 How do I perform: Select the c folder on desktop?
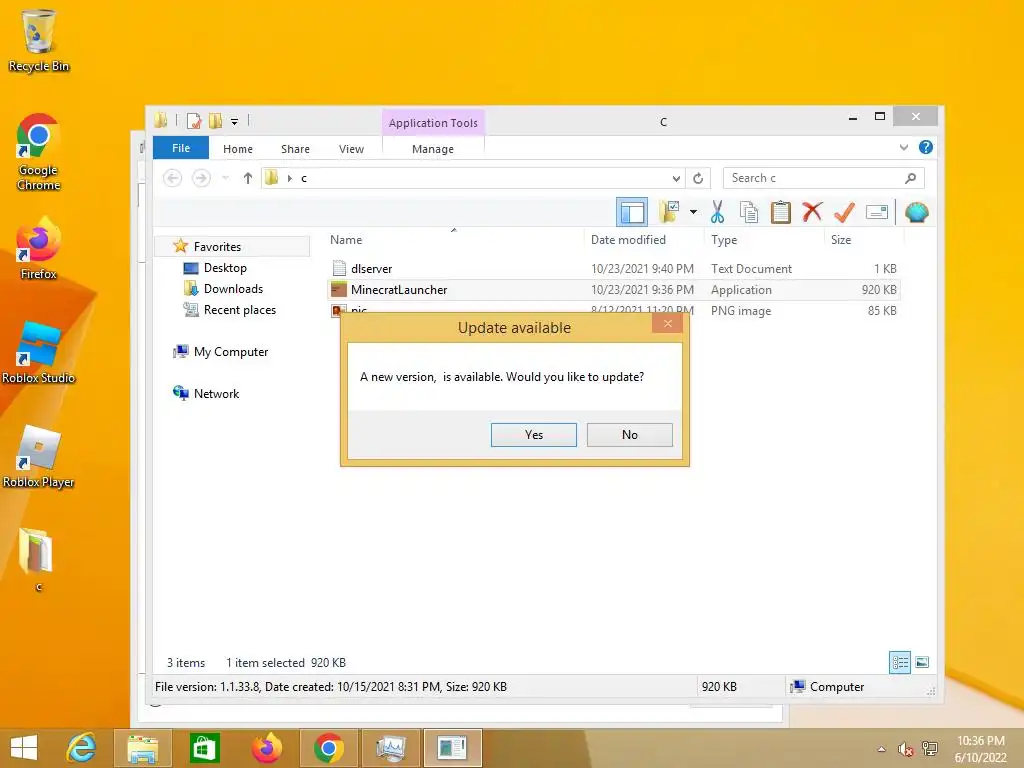click(37, 560)
